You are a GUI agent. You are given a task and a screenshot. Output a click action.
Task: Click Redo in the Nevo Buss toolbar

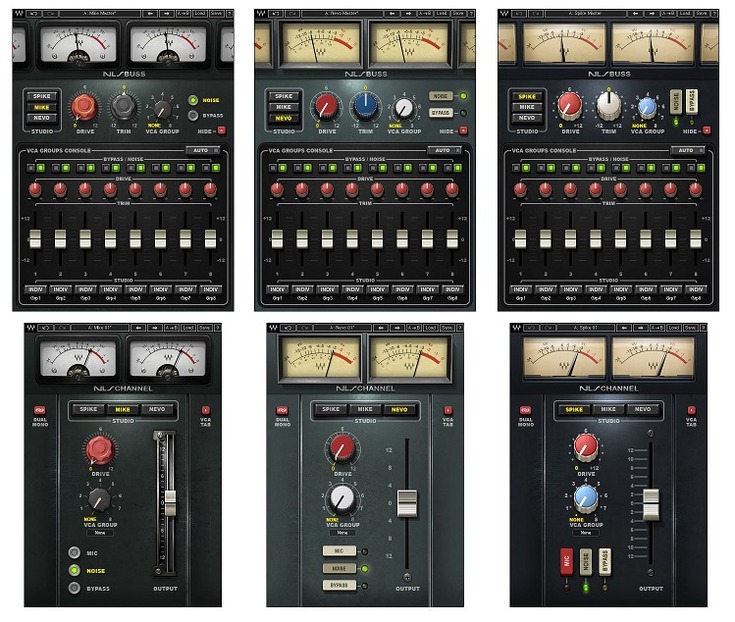(292, 14)
